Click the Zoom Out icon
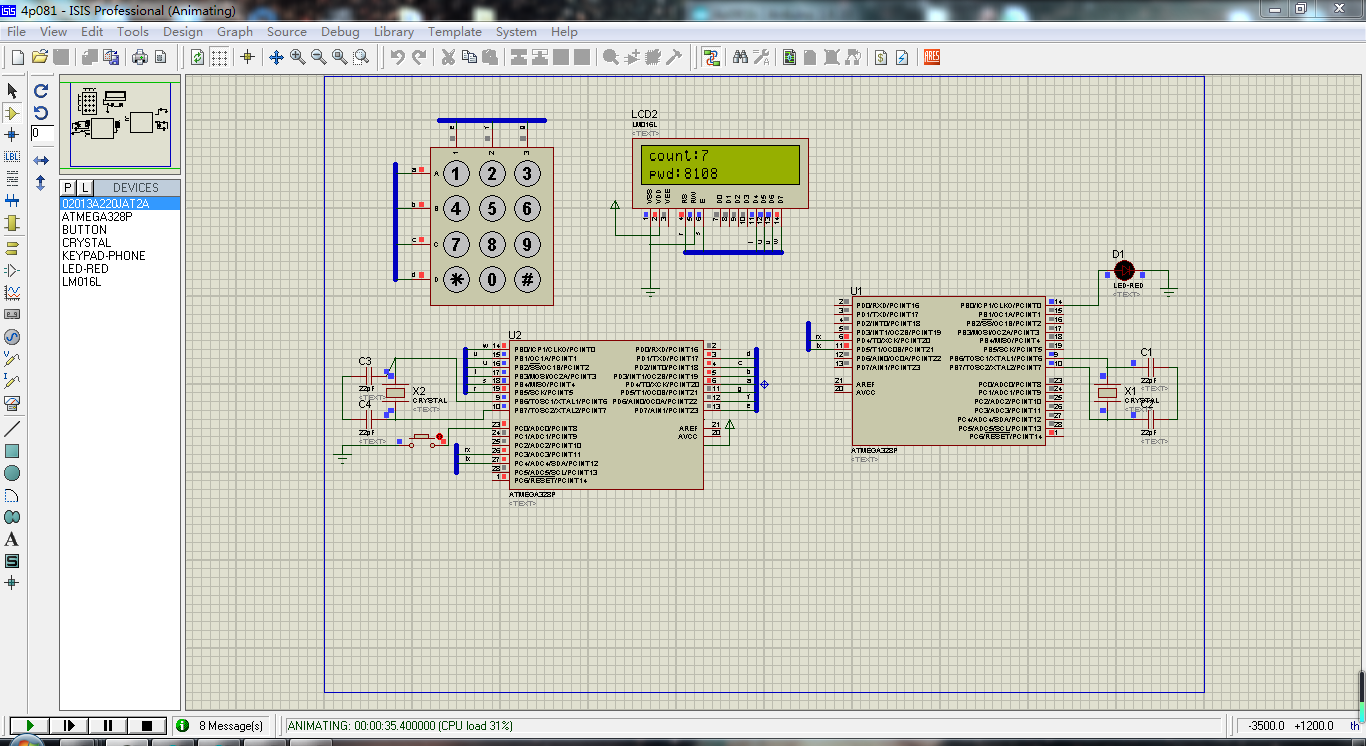This screenshot has width=1366, height=746. [x=318, y=57]
